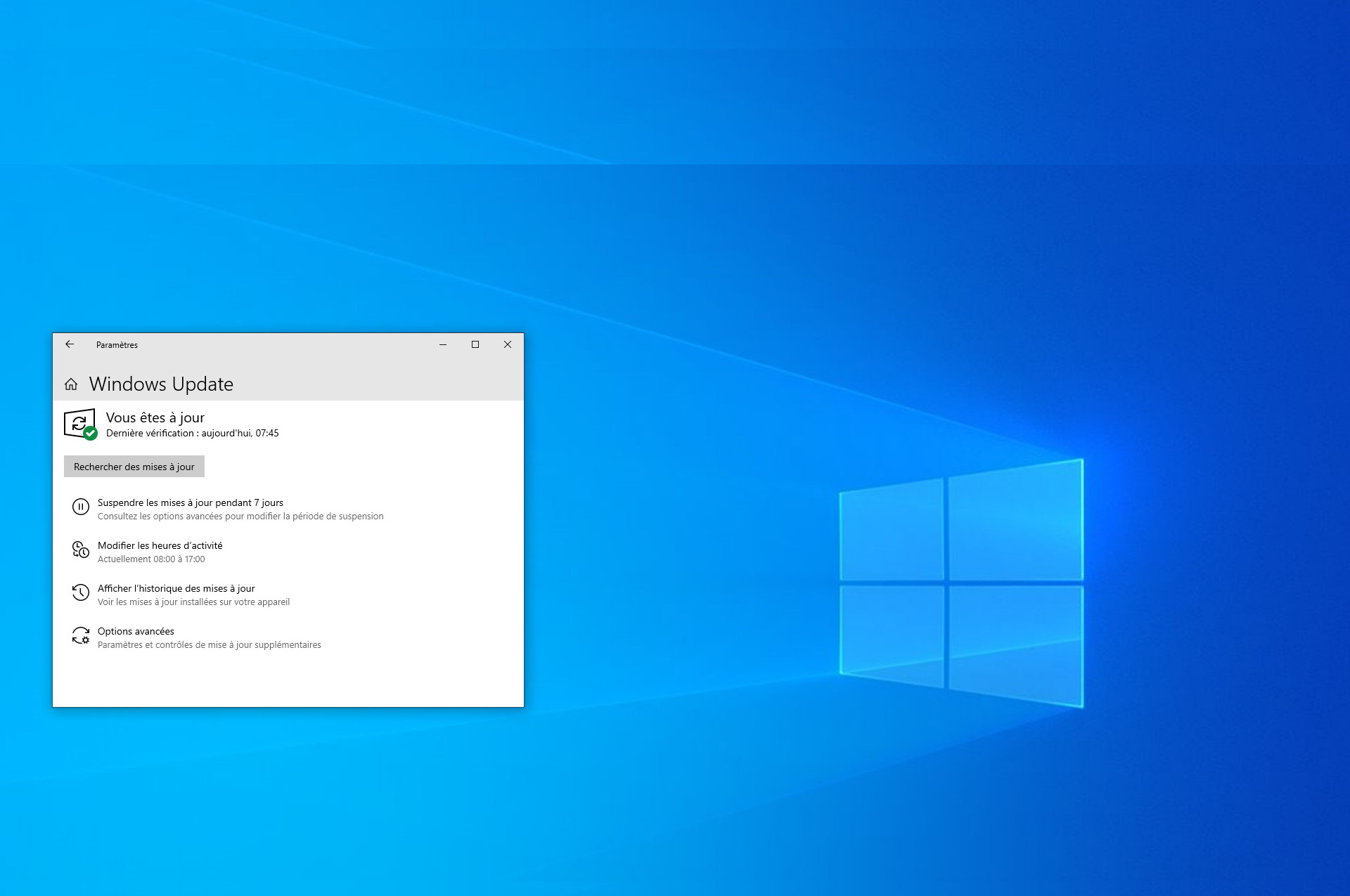The height and width of the screenshot is (896, 1350).
Task: Click the update history clock icon
Action: [x=81, y=592]
